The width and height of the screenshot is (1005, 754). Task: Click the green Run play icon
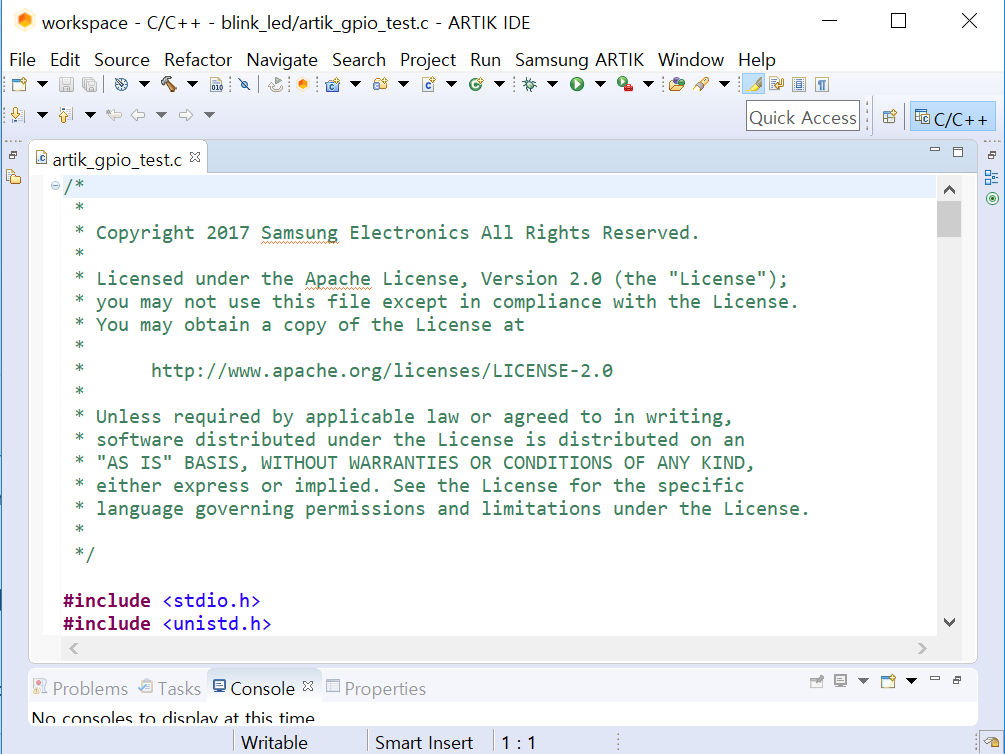point(577,84)
